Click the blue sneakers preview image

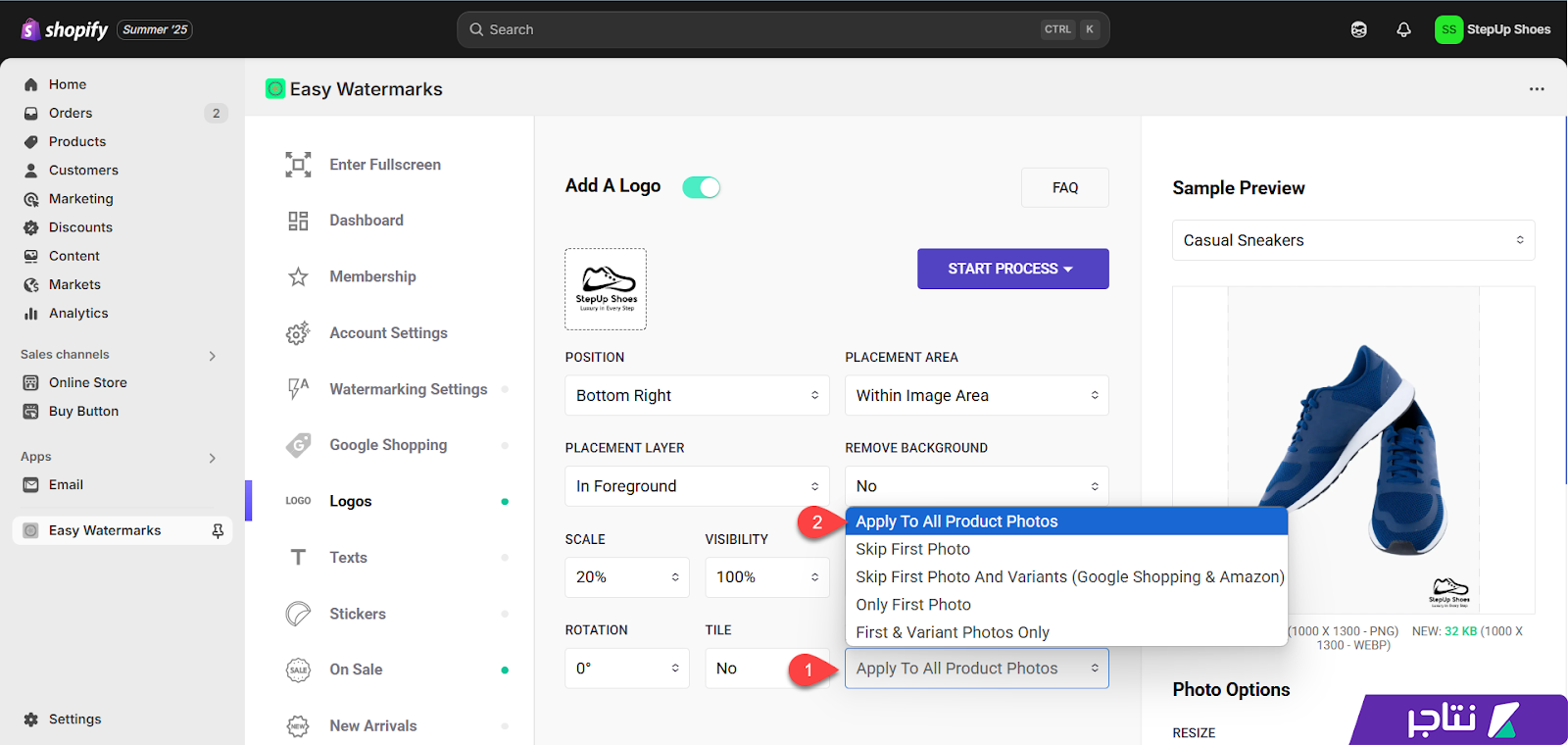point(1353,450)
